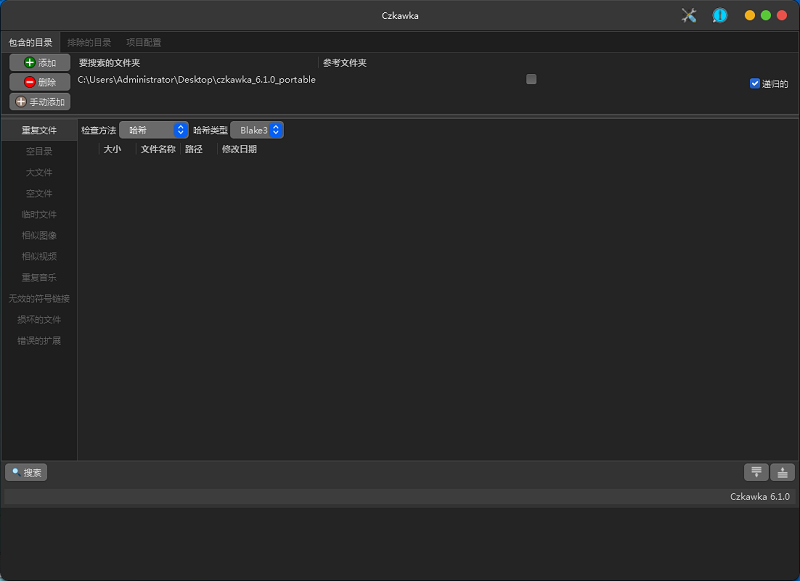Select the 空目录 (empty directories) scanner

[x=38, y=151]
